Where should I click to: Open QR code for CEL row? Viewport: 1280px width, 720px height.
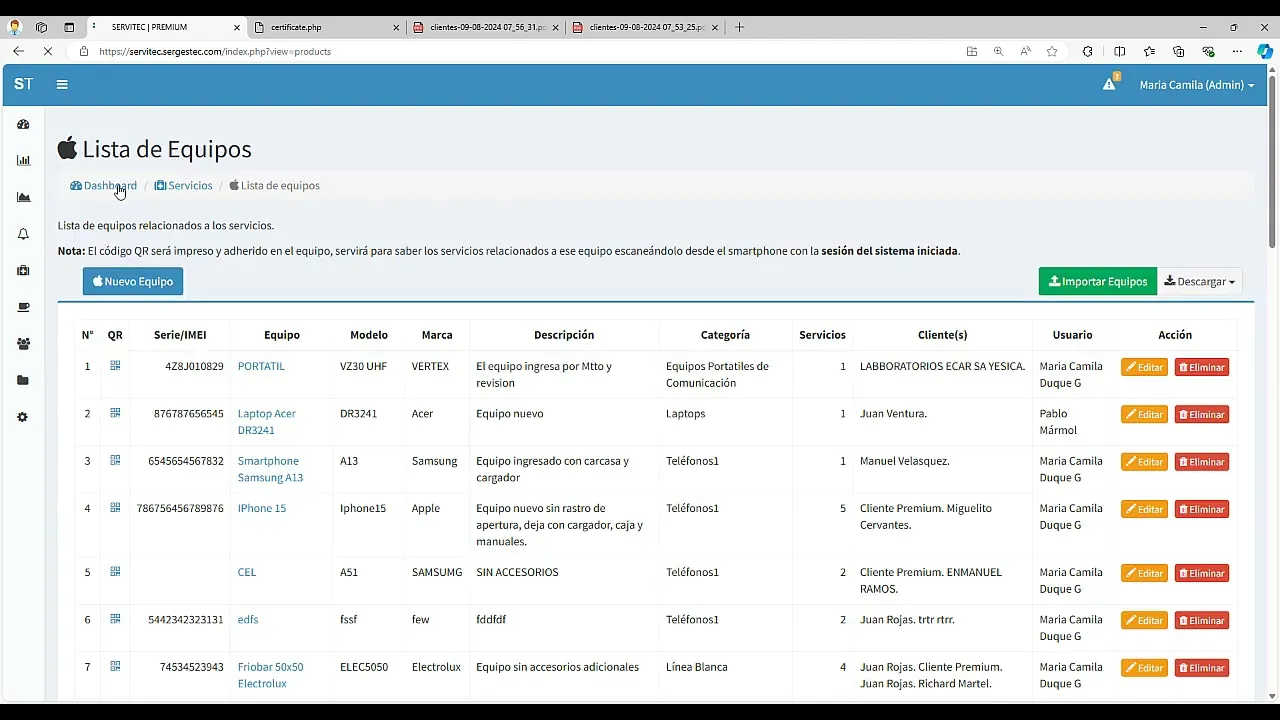click(115, 572)
